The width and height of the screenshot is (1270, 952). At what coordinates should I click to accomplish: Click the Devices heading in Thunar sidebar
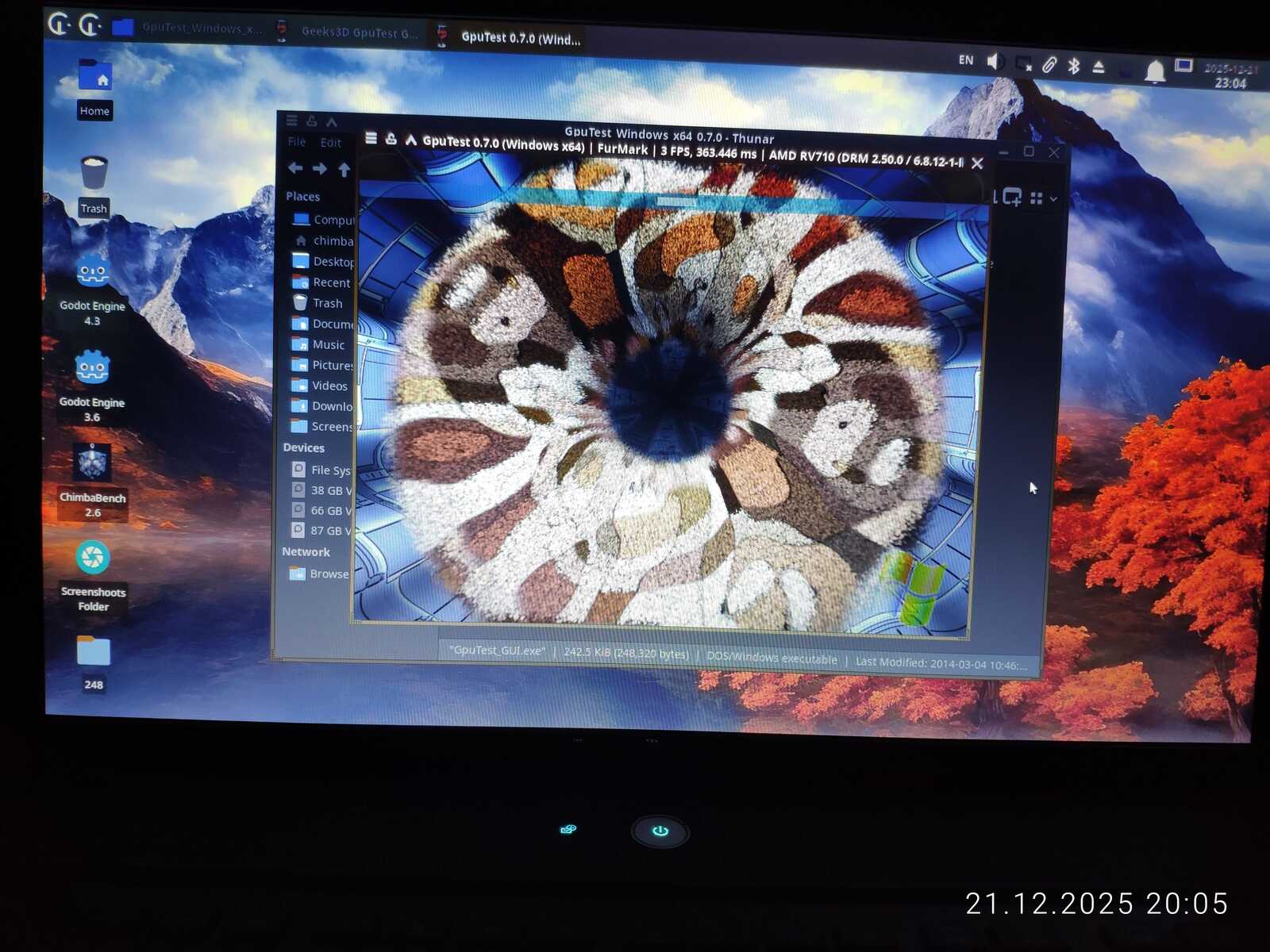click(303, 447)
